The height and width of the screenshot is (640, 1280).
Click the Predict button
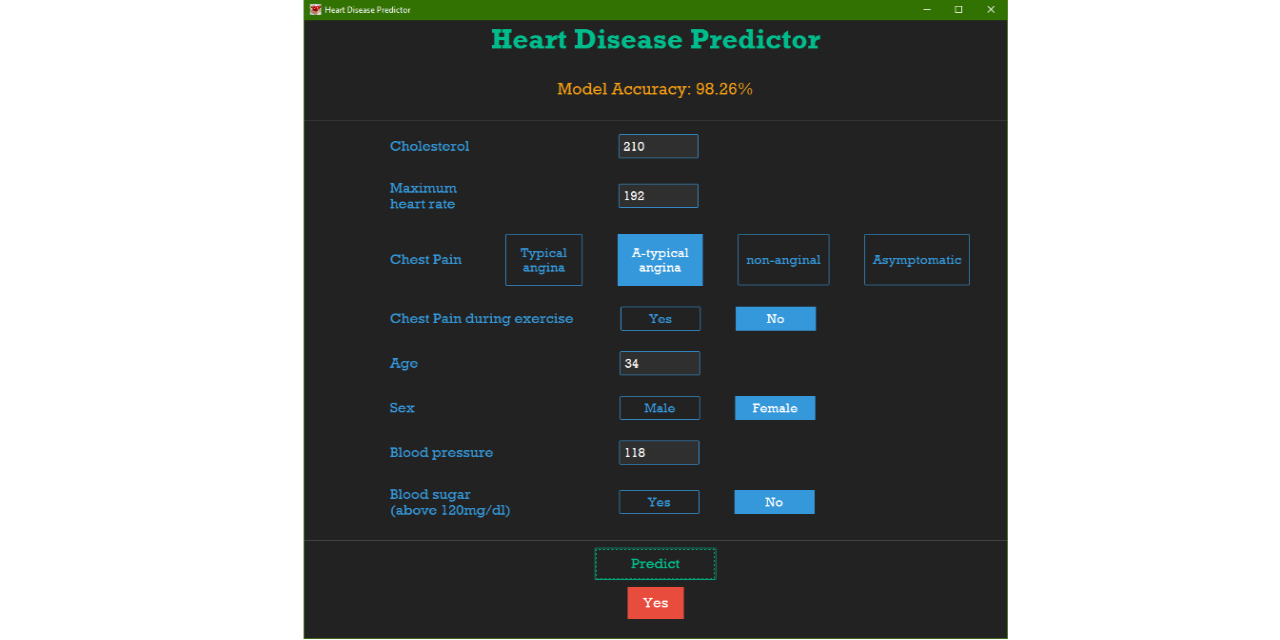[655, 563]
